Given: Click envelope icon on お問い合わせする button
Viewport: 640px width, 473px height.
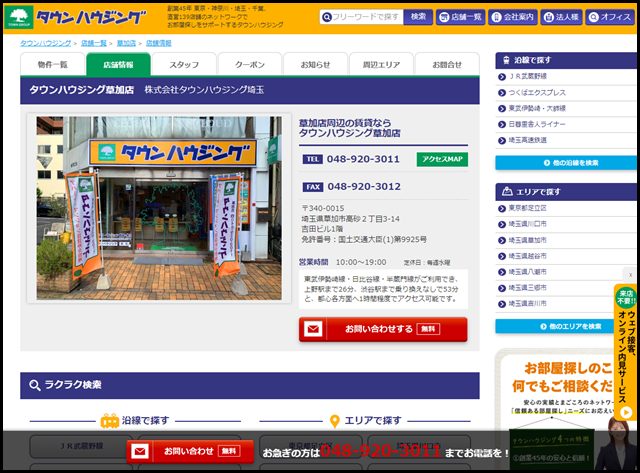Looking at the screenshot, I should 313,329.
